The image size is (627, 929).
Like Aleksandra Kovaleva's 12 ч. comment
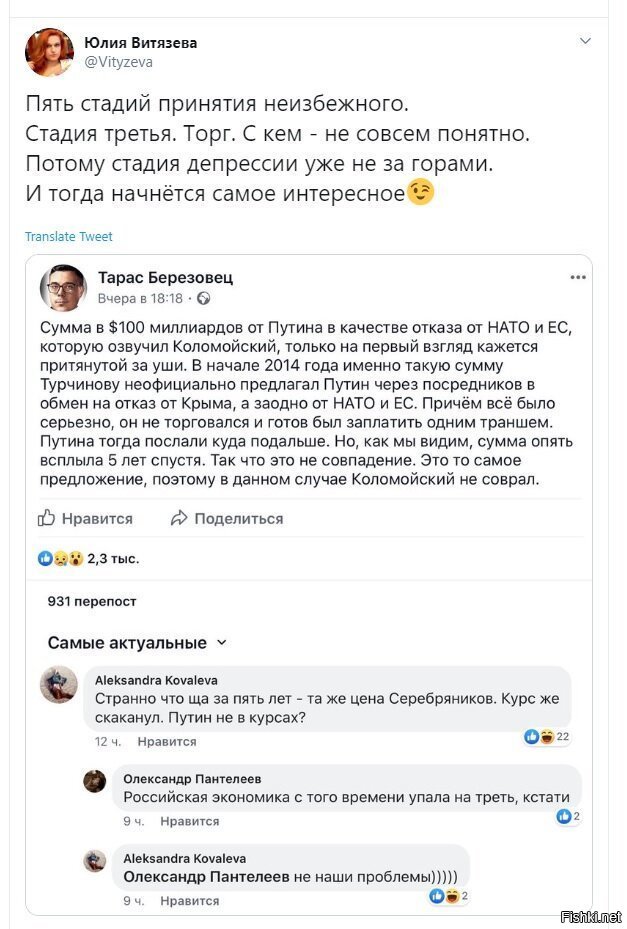pyautogui.click(x=167, y=741)
